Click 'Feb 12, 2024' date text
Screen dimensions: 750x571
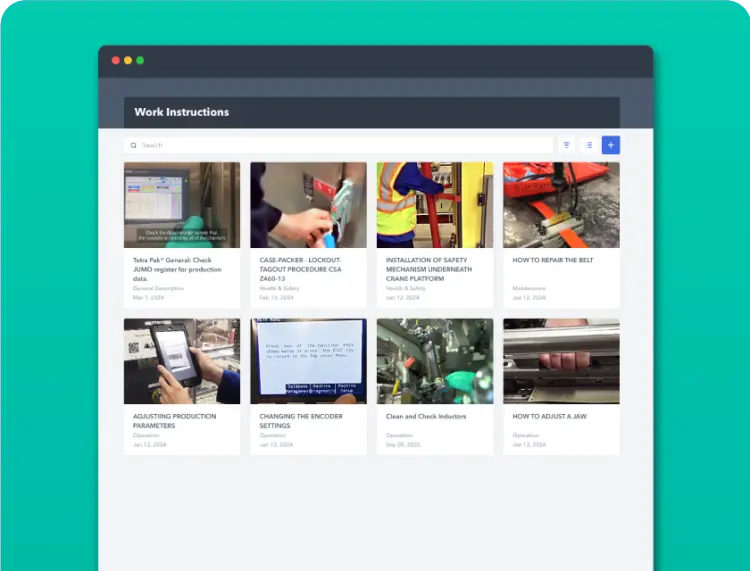point(276,297)
